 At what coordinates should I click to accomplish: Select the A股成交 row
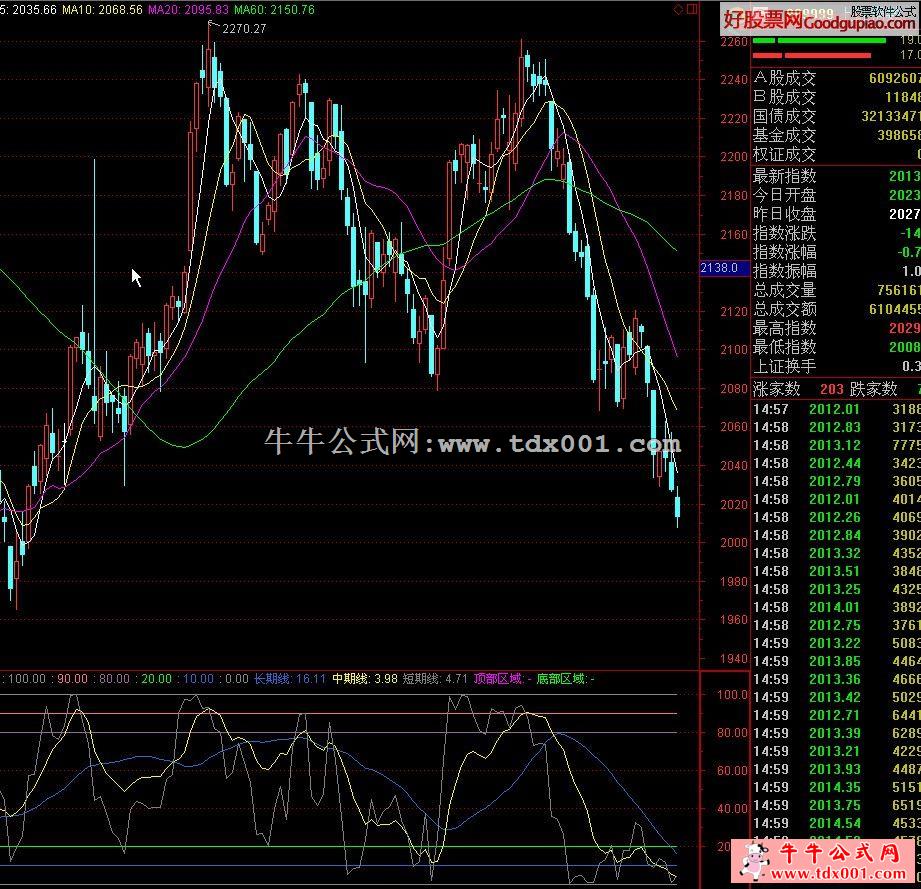[835, 78]
